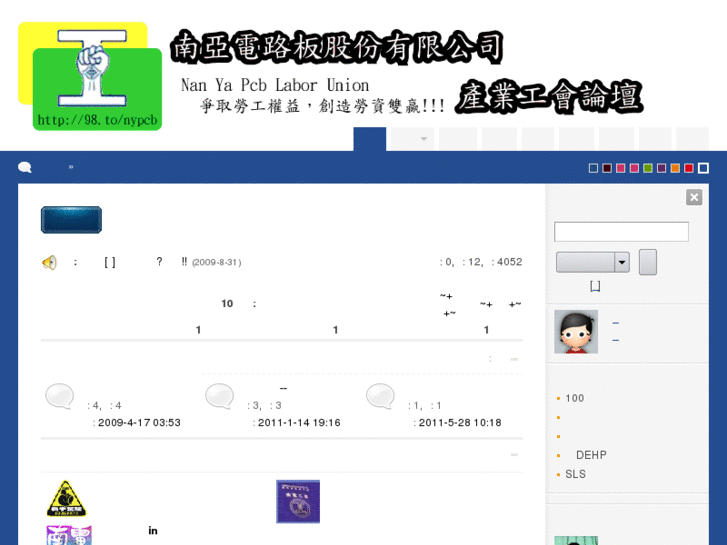727x545 pixels.
Task: Open the search type dropdown in sidebar
Action: [x=593, y=263]
